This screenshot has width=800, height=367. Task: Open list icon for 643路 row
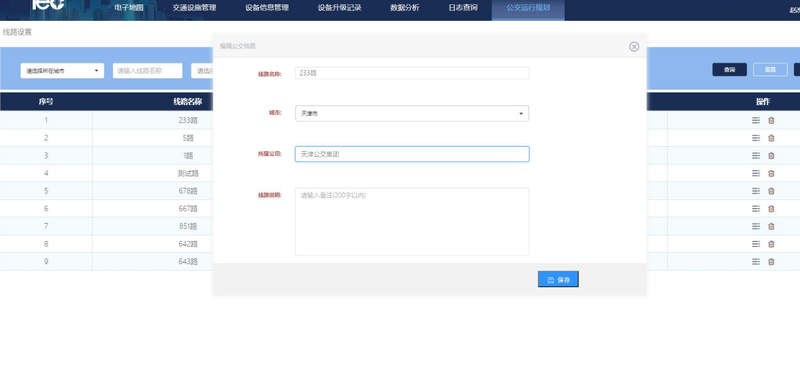[756, 261]
